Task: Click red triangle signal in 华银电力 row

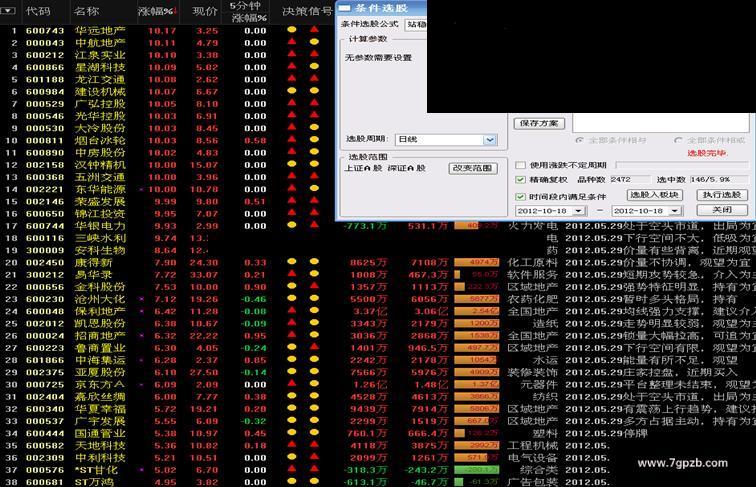Action: (x=314, y=225)
